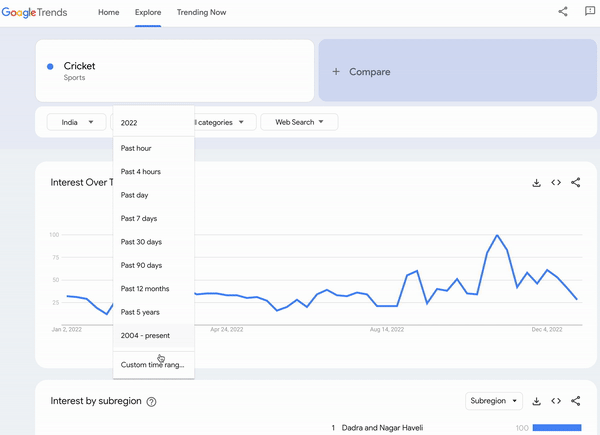Open embed code for Interest Over Time
Screen dimensions: 600x435
pyautogui.click(x=556, y=182)
